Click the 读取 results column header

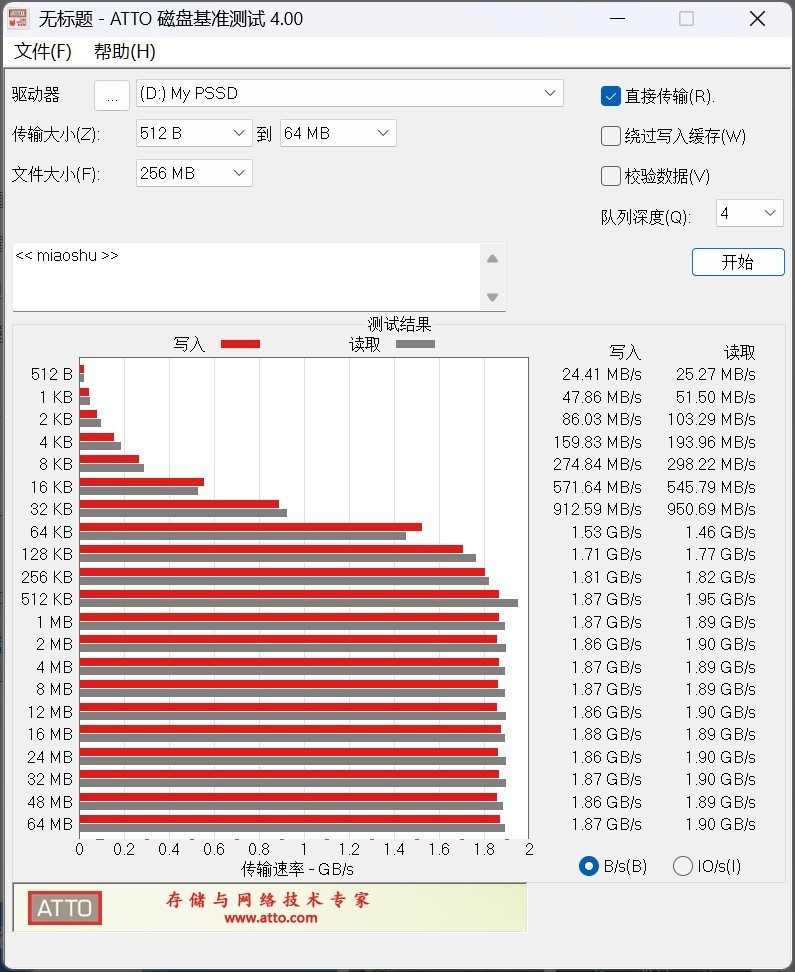(739, 352)
